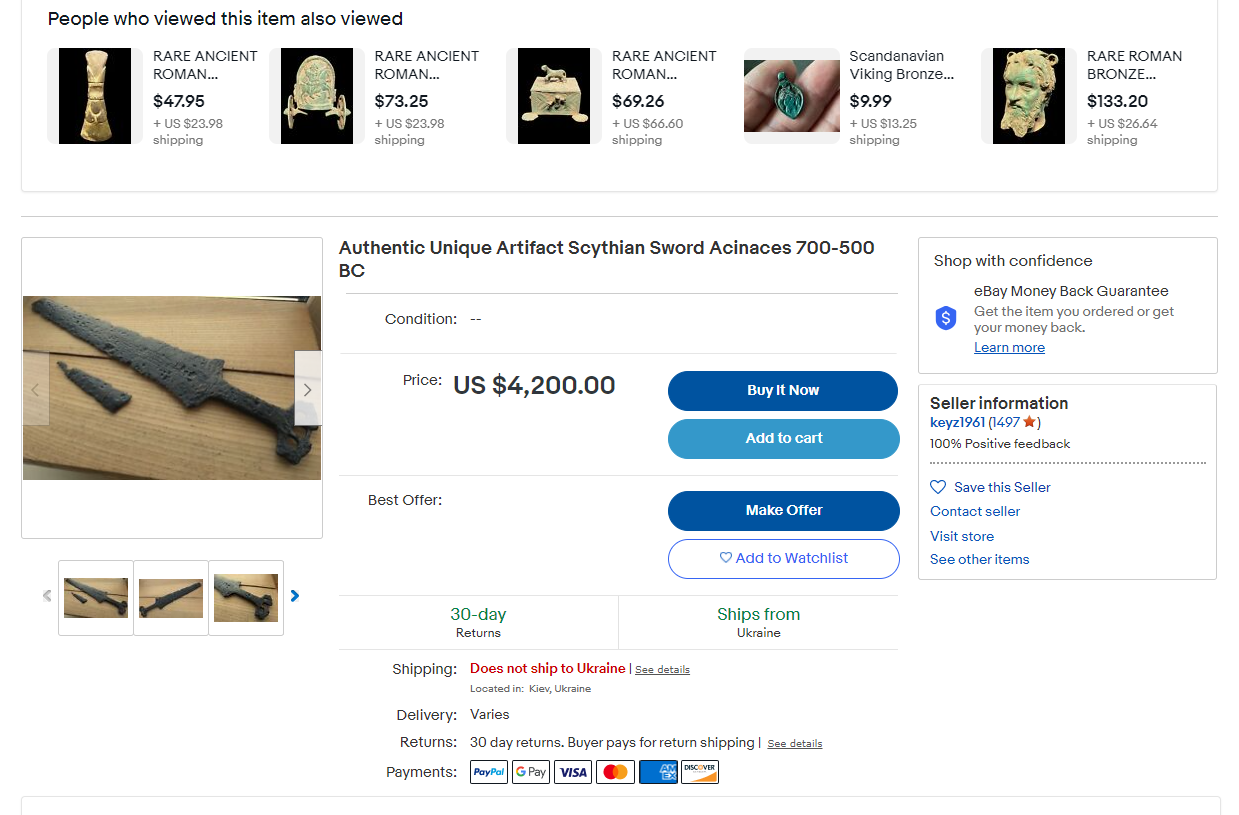Image resolution: width=1239 pixels, height=815 pixels.
Task: Click the Make Offer button
Action: (783, 511)
